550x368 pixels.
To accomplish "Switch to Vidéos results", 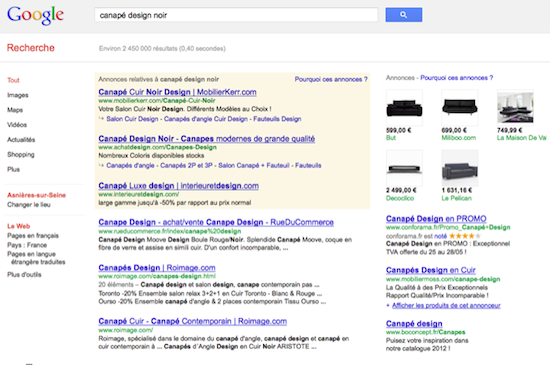I will [x=17, y=125].
